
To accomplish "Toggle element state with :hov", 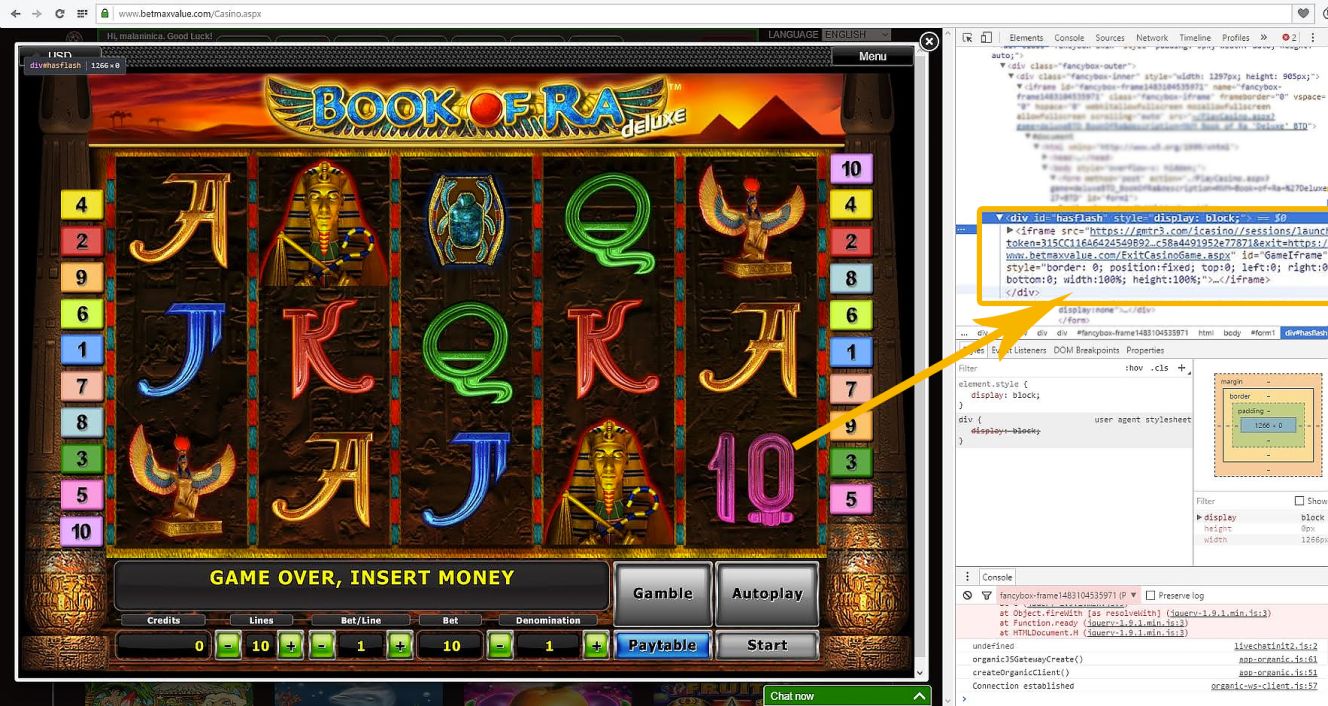I will (x=1134, y=368).
